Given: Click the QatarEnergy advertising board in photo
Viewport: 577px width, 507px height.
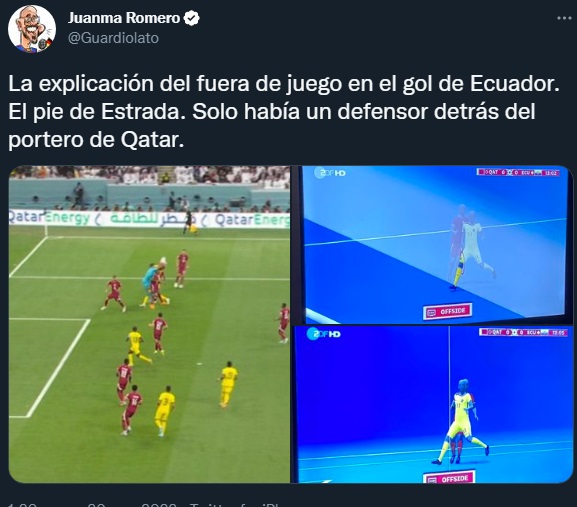Looking at the screenshot, I should tap(149, 219).
